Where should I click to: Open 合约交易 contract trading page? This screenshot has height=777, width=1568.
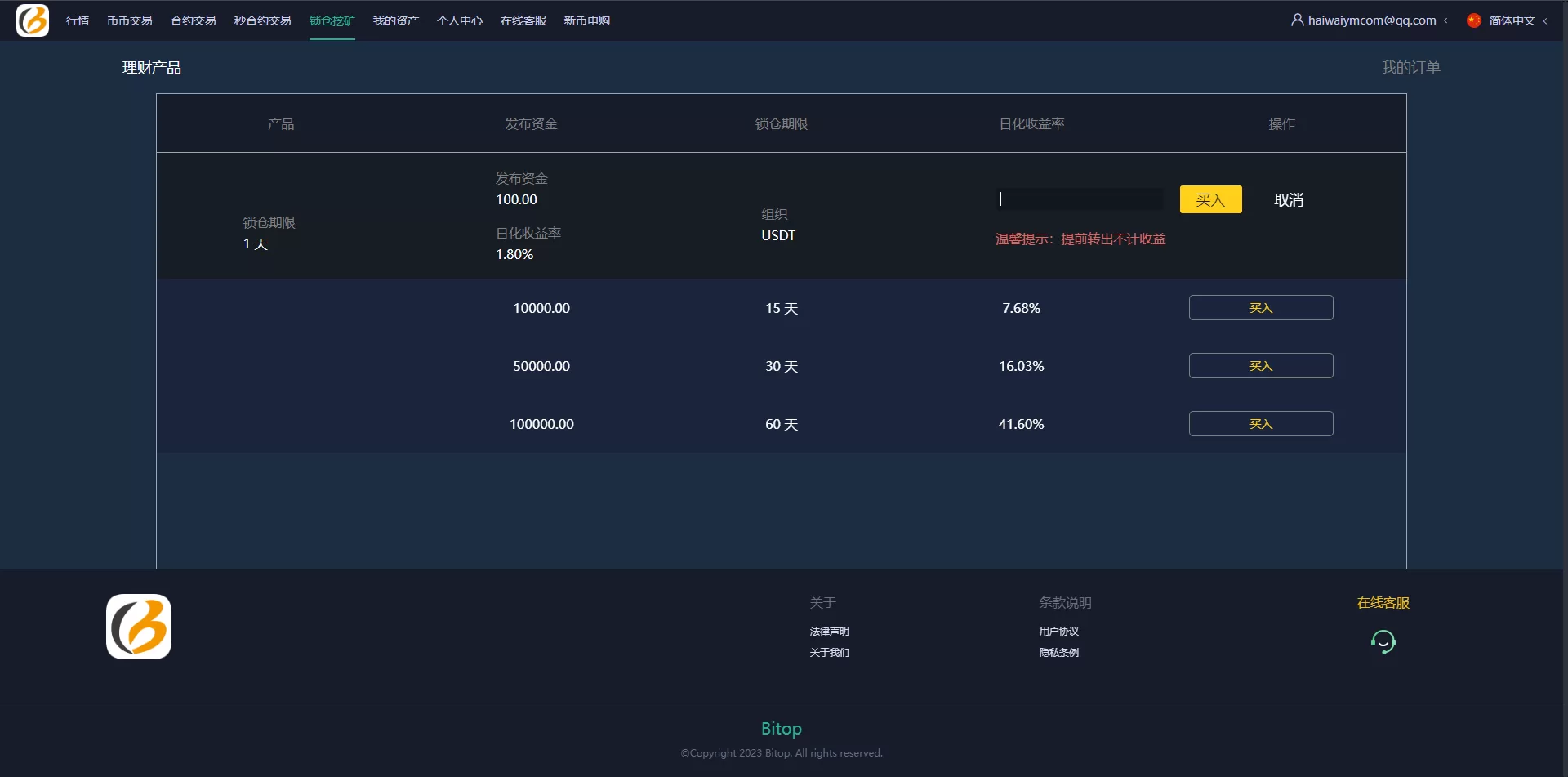[193, 20]
